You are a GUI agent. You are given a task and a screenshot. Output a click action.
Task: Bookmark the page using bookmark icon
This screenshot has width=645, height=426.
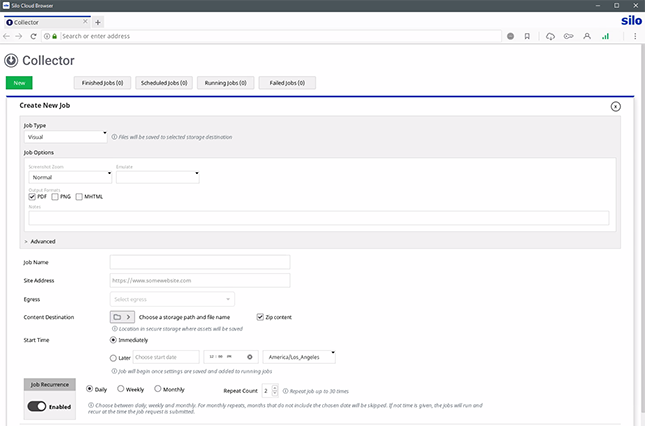click(527, 36)
